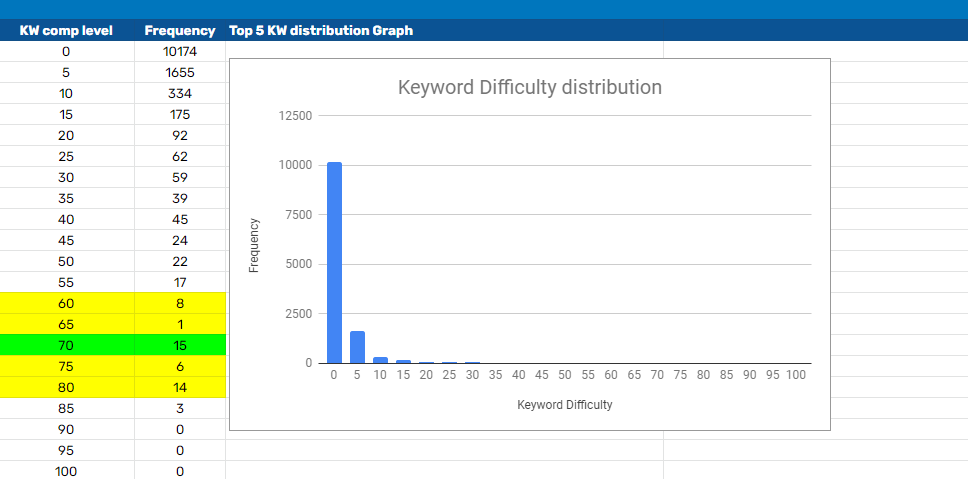Click the 'Top 5 KW distribution Graph' header
The height and width of the screenshot is (479, 968).
(x=321, y=30)
